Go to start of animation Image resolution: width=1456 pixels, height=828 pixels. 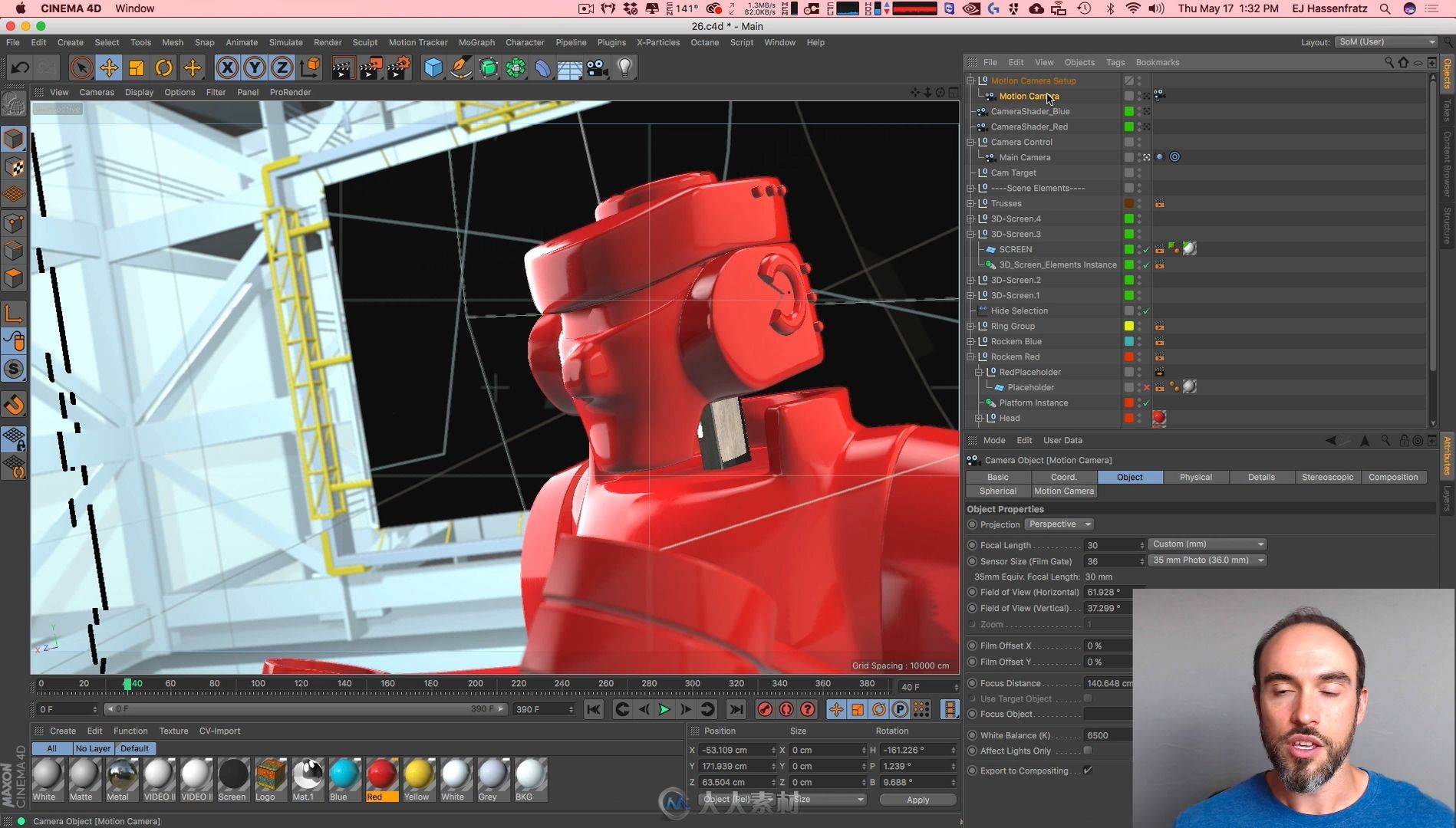tap(594, 710)
